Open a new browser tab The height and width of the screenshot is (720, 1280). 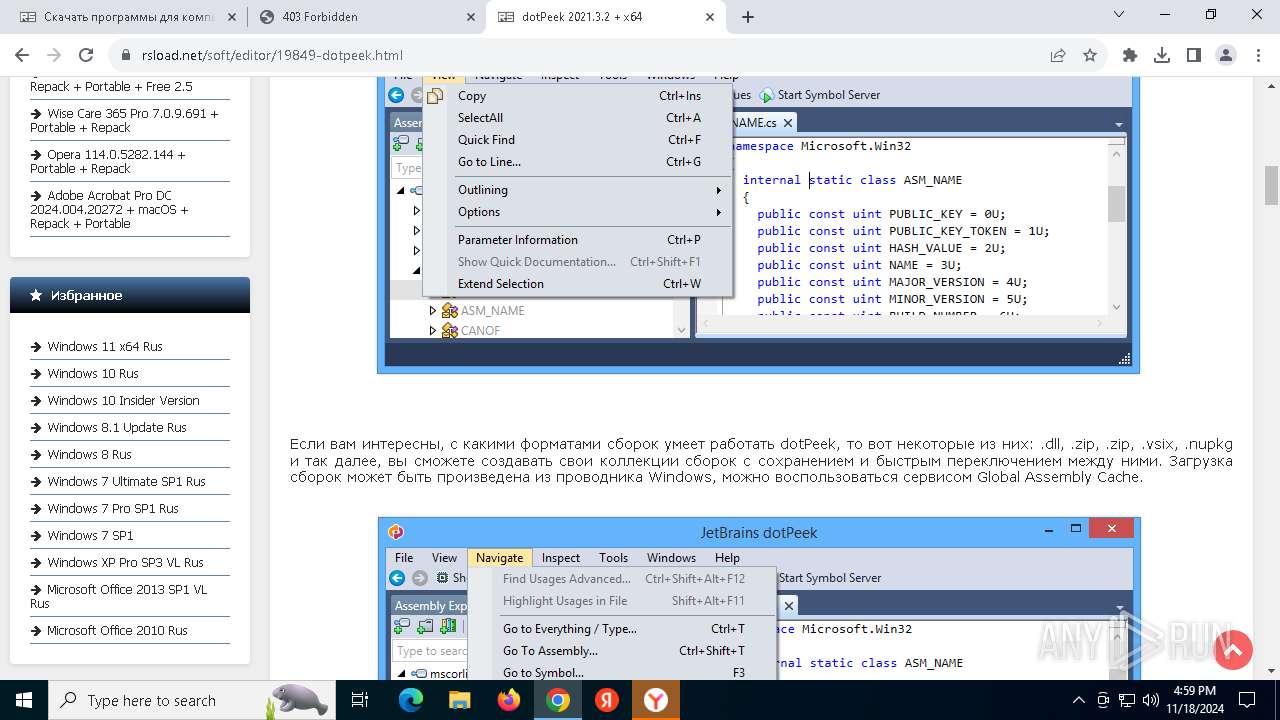click(x=748, y=17)
